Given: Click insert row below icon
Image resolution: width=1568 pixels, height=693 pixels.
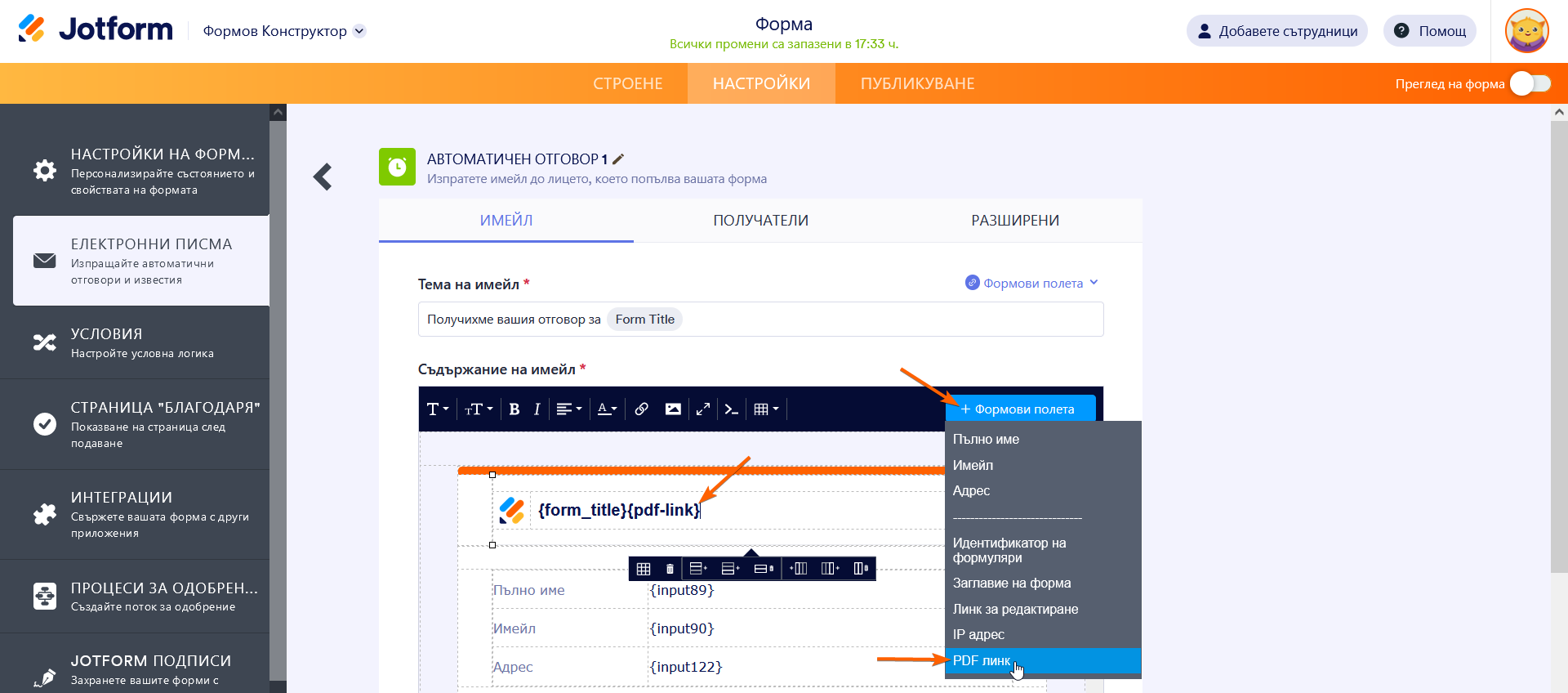Looking at the screenshot, I should (731, 568).
